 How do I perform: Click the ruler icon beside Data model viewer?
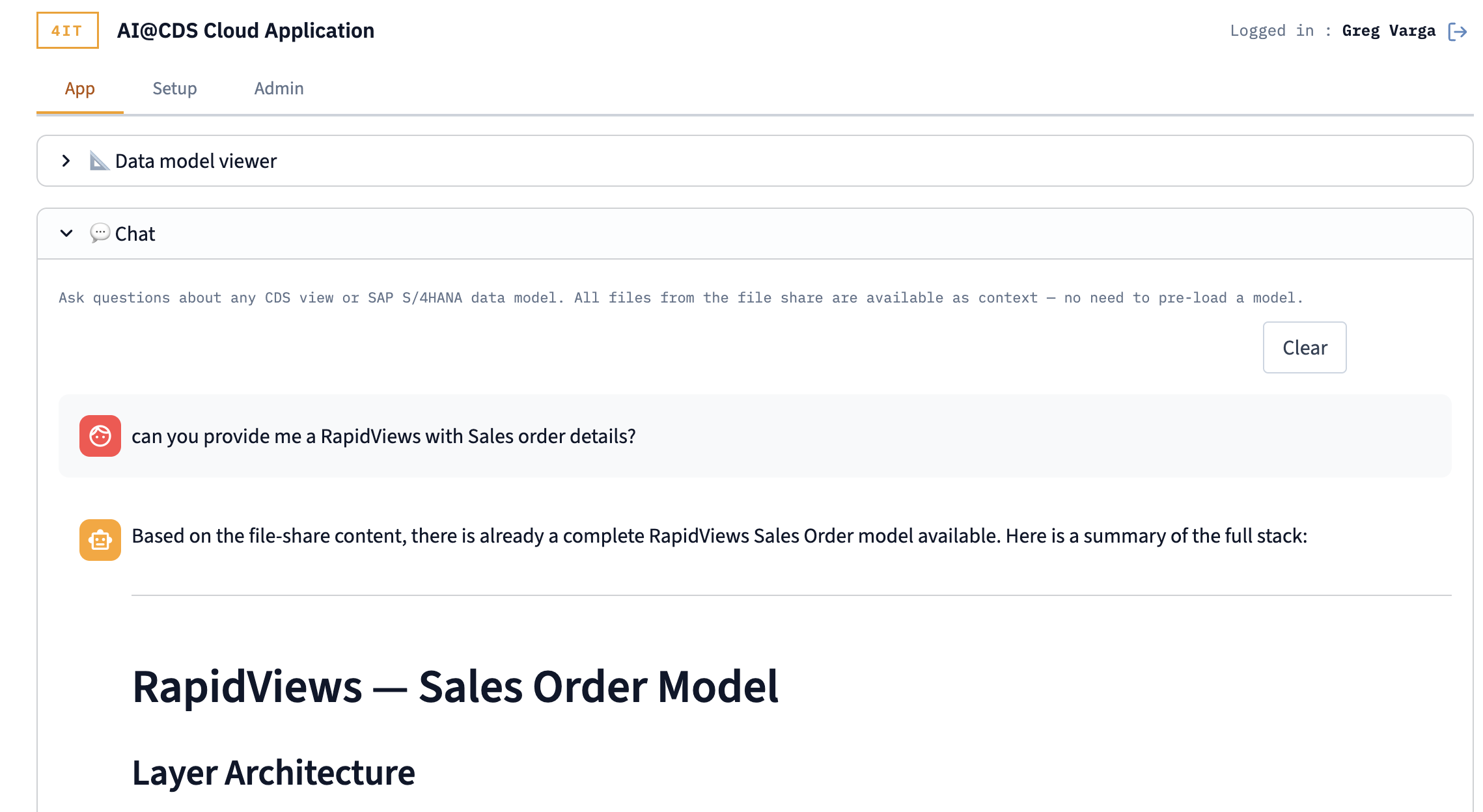(99, 161)
